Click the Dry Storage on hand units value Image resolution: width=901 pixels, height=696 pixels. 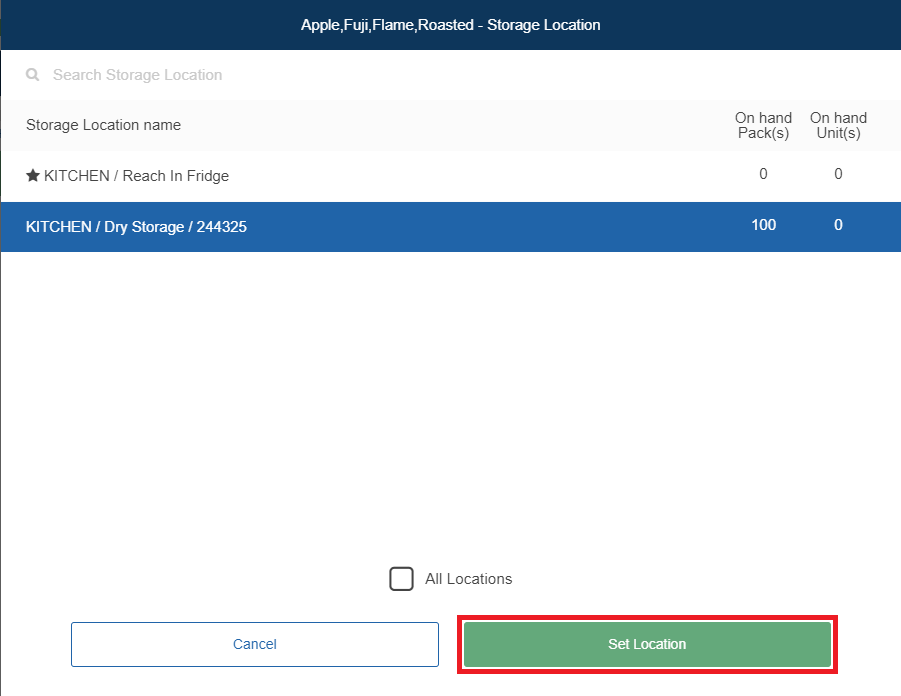[838, 225]
